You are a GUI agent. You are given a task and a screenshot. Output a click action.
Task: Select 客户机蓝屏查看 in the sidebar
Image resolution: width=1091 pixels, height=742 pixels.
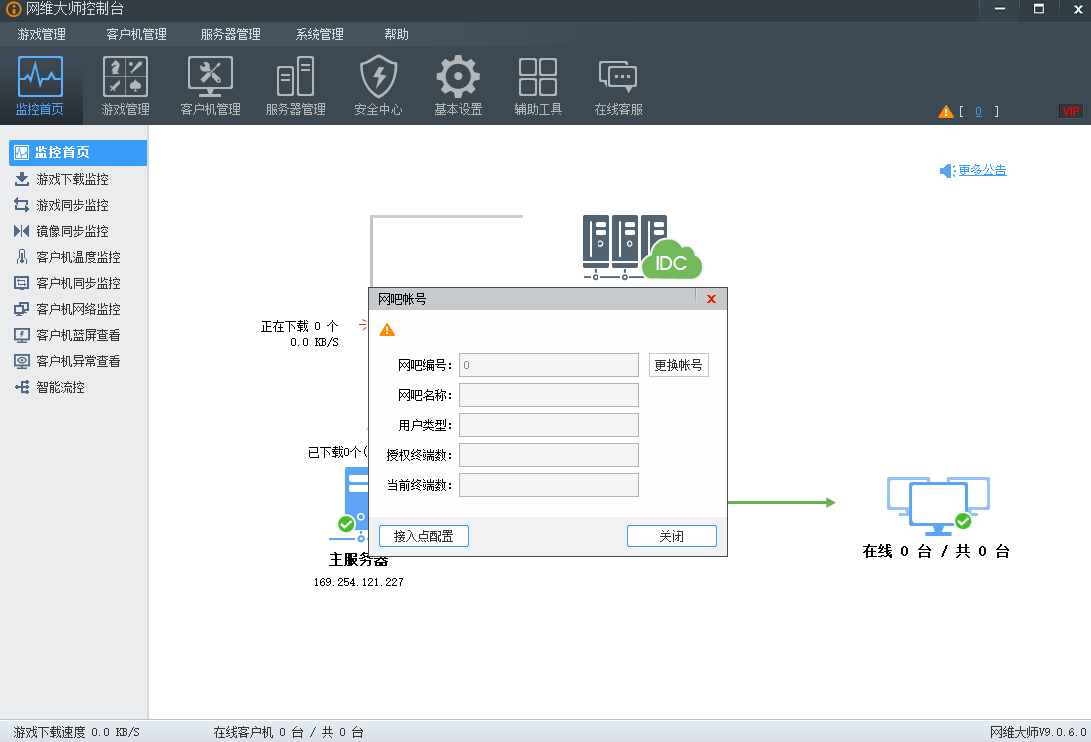[78, 336]
